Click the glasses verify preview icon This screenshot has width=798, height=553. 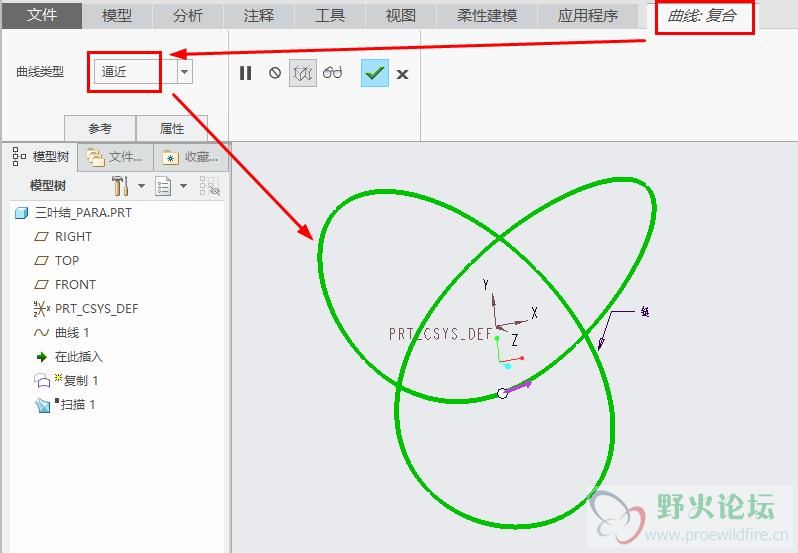pyautogui.click(x=332, y=73)
